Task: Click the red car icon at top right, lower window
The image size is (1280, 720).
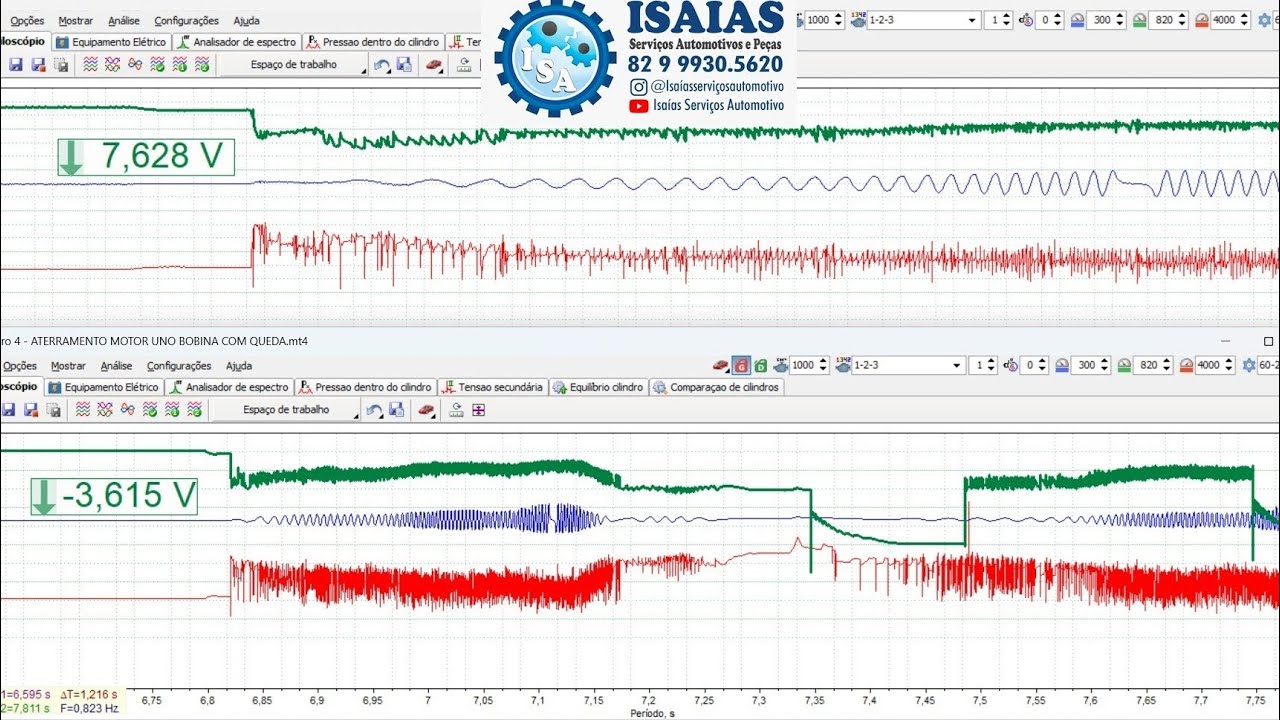Action: [720, 365]
